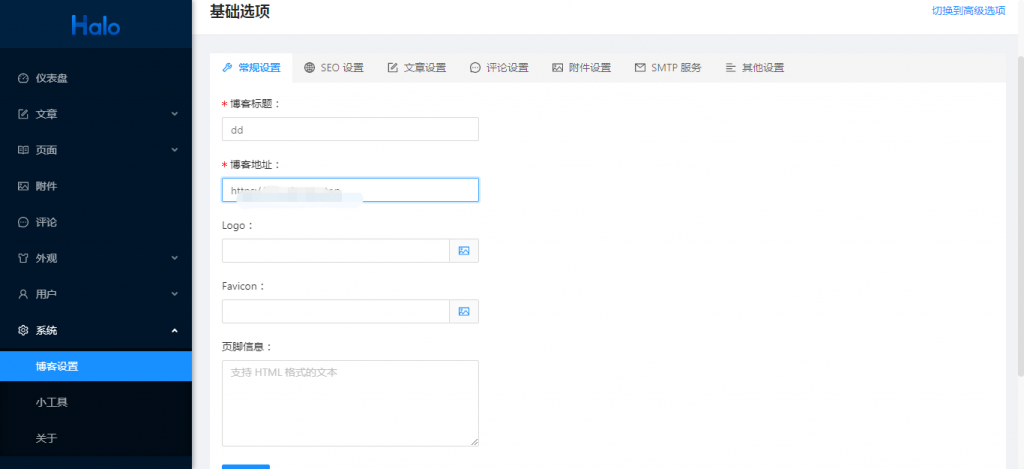This screenshot has width=1024, height=469.
Task: Go to 仪表盘 in sidebar
Action: (x=96, y=78)
